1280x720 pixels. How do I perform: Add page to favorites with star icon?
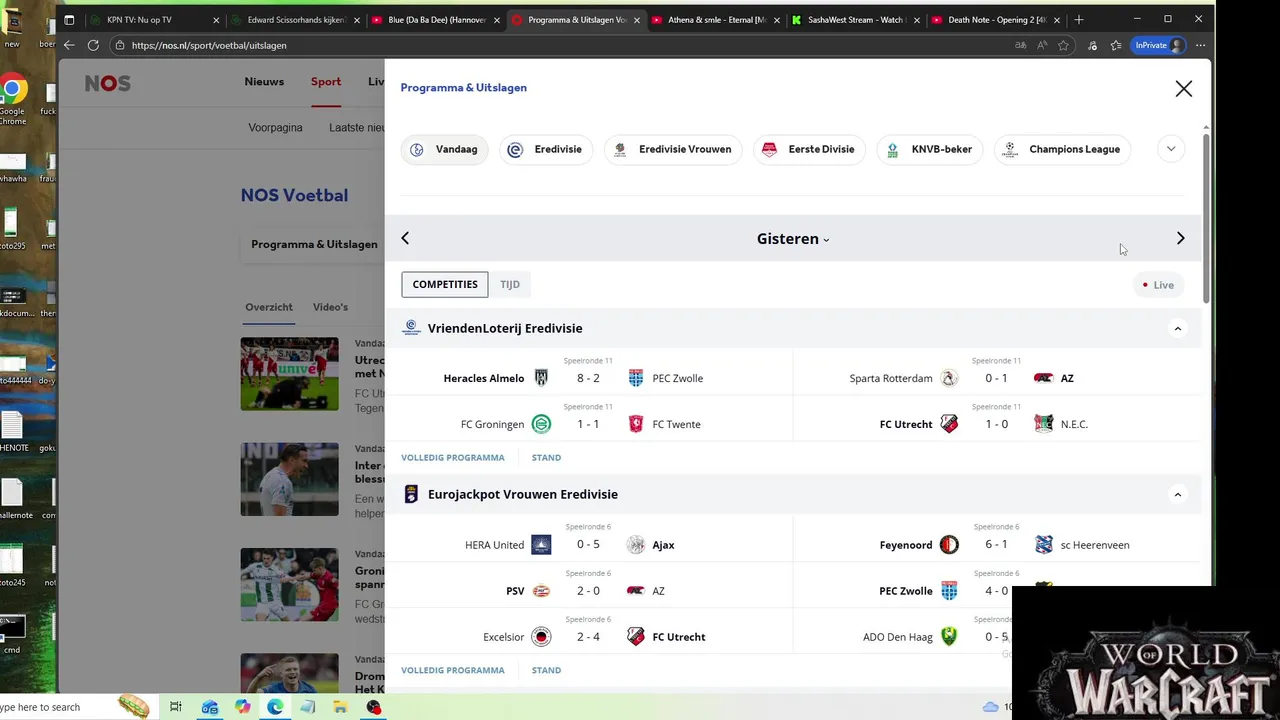point(1063,45)
